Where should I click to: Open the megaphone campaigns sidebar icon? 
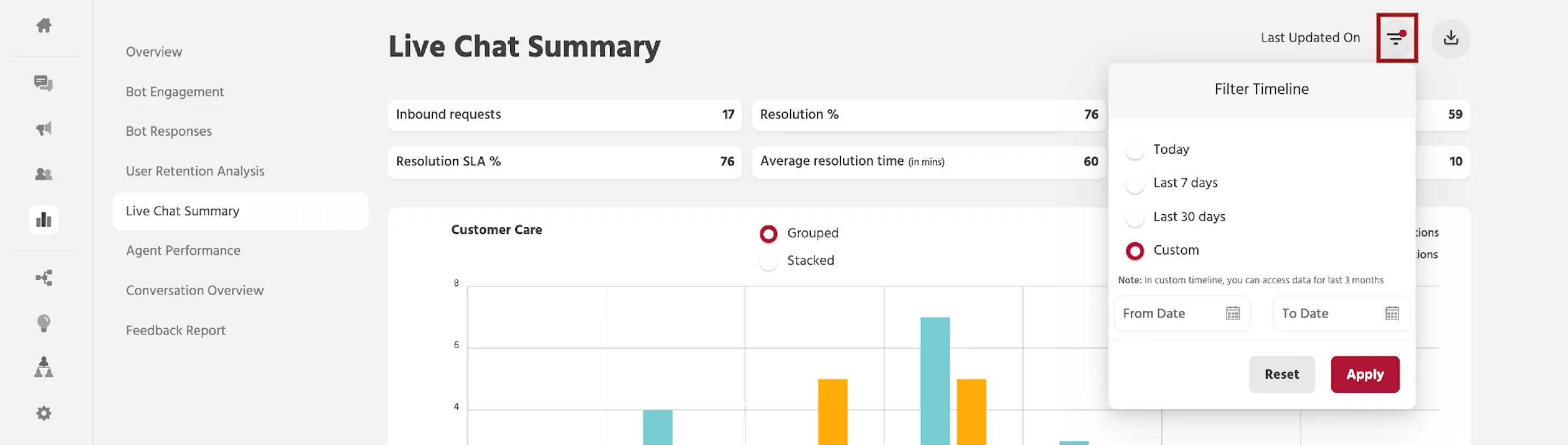tap(44, 129)
